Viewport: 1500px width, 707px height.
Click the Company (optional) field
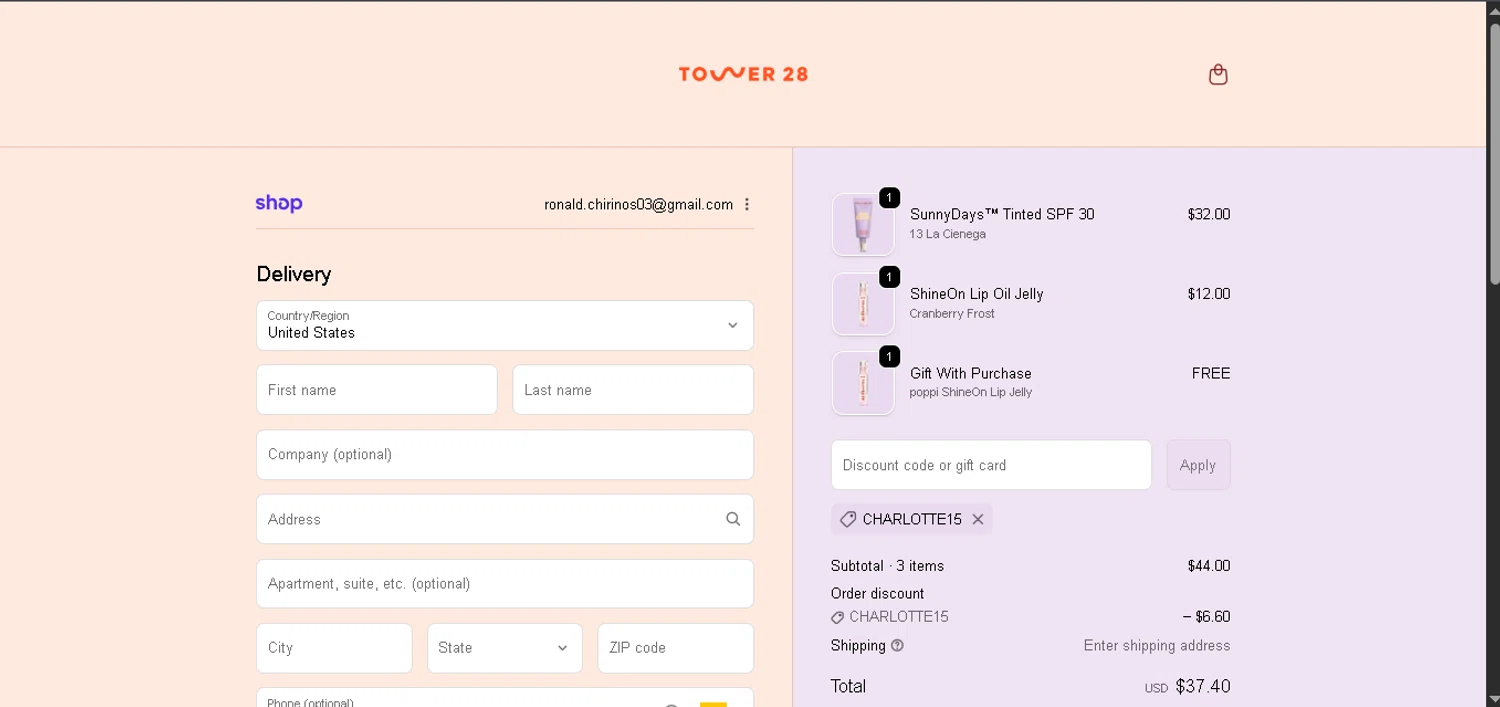pos(505,454)
